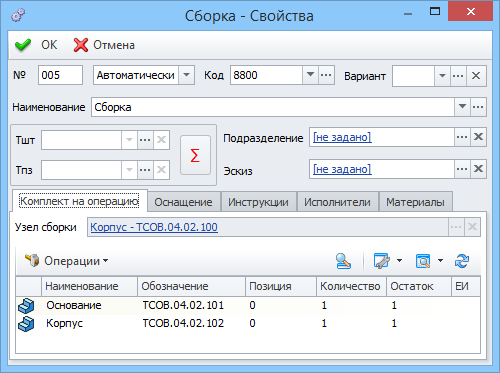Sort by Количество column header
Viewport: 500px width, 373px height.
click(351, 286)
